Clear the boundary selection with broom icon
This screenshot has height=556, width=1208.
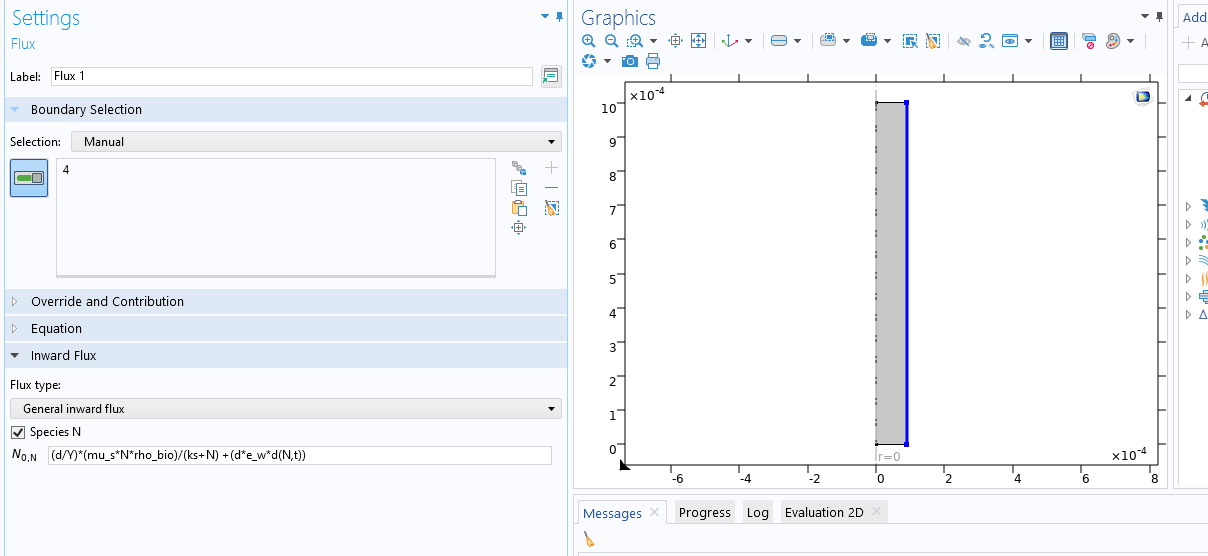(x=551, y=208)
